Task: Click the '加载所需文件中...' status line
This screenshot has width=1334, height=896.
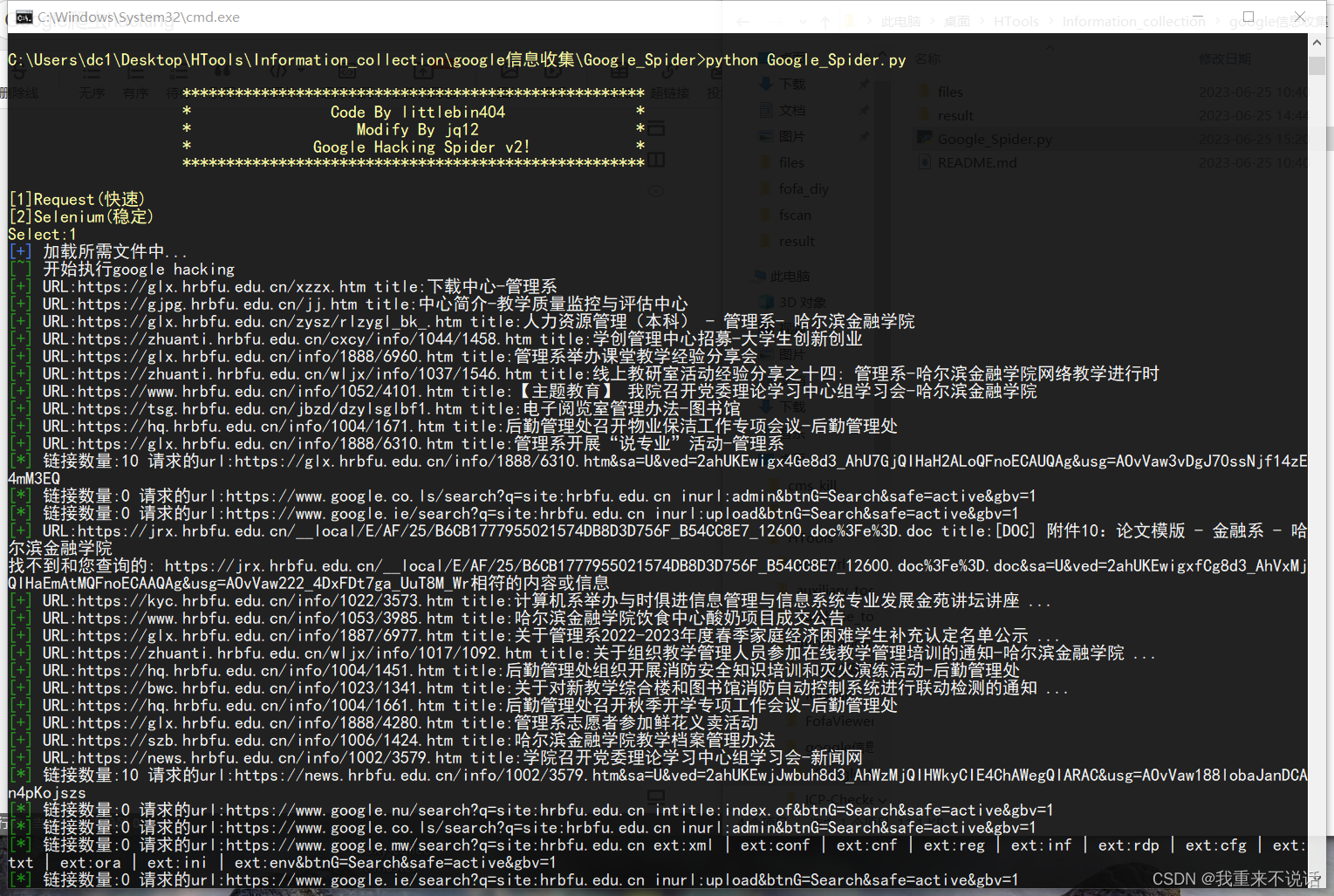Action: pos(99,251)
